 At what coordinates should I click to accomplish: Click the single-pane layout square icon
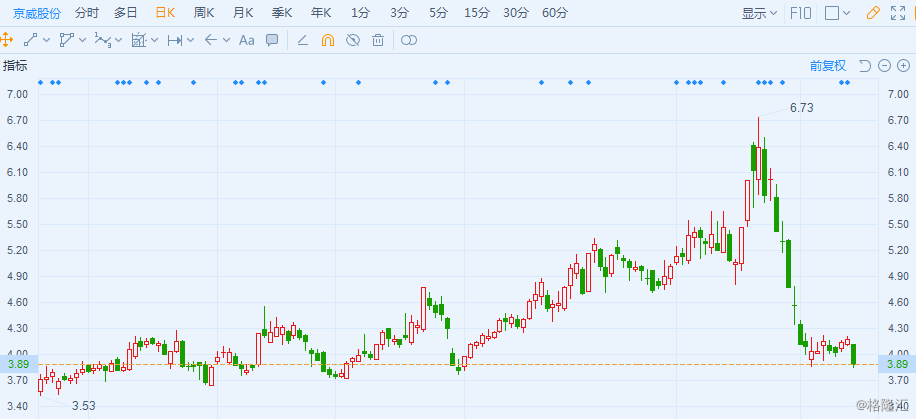click(x=832, y=13)
